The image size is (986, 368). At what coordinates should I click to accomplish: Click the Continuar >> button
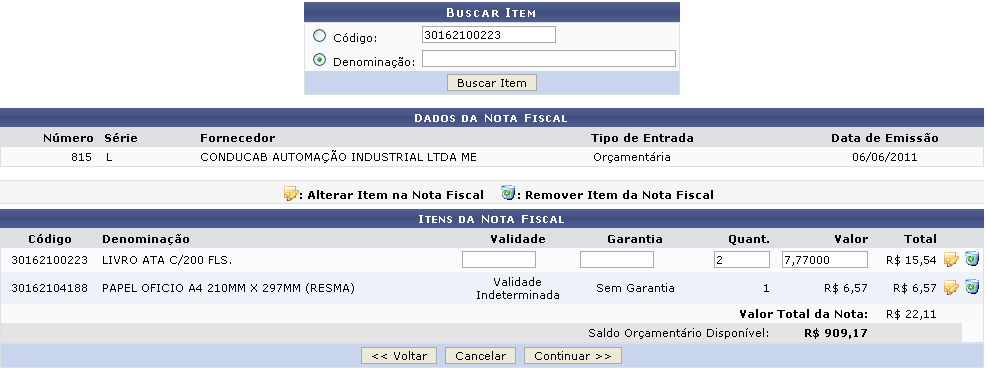[573, 356]
